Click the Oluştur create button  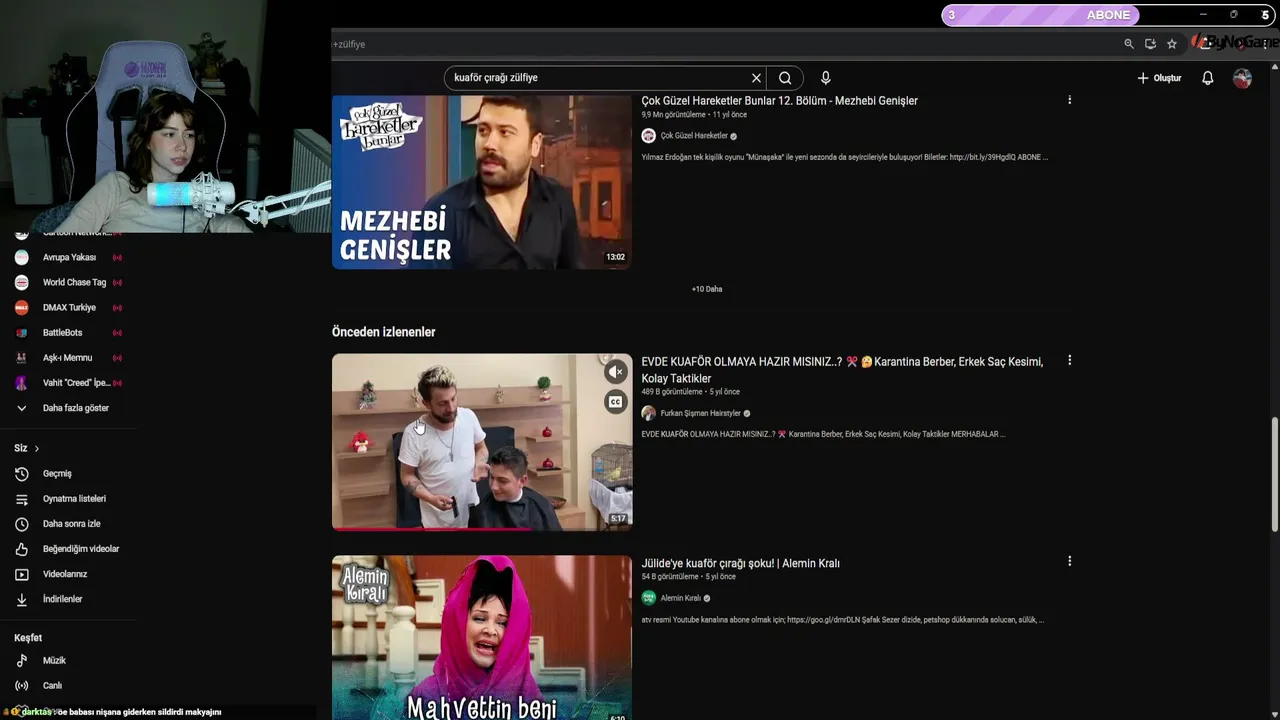[x=1159, y=78]
